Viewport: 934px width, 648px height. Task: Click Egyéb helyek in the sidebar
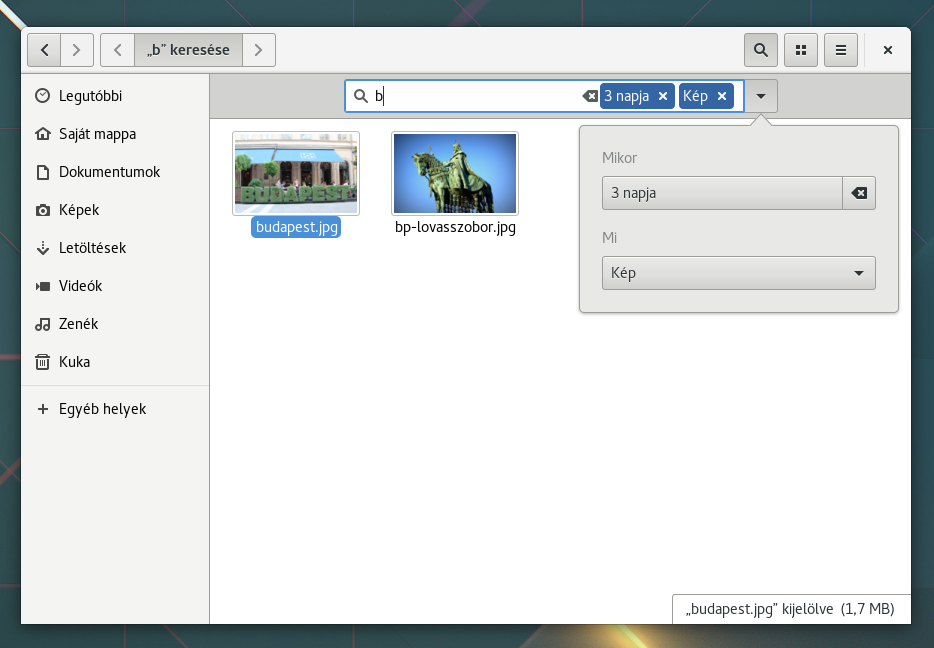click(102, 409)
